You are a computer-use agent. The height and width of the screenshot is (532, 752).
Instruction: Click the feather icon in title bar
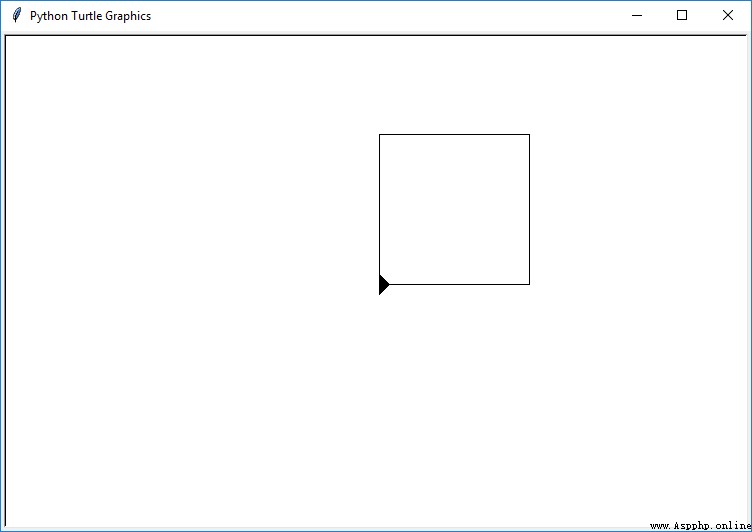tap(17, 15)
